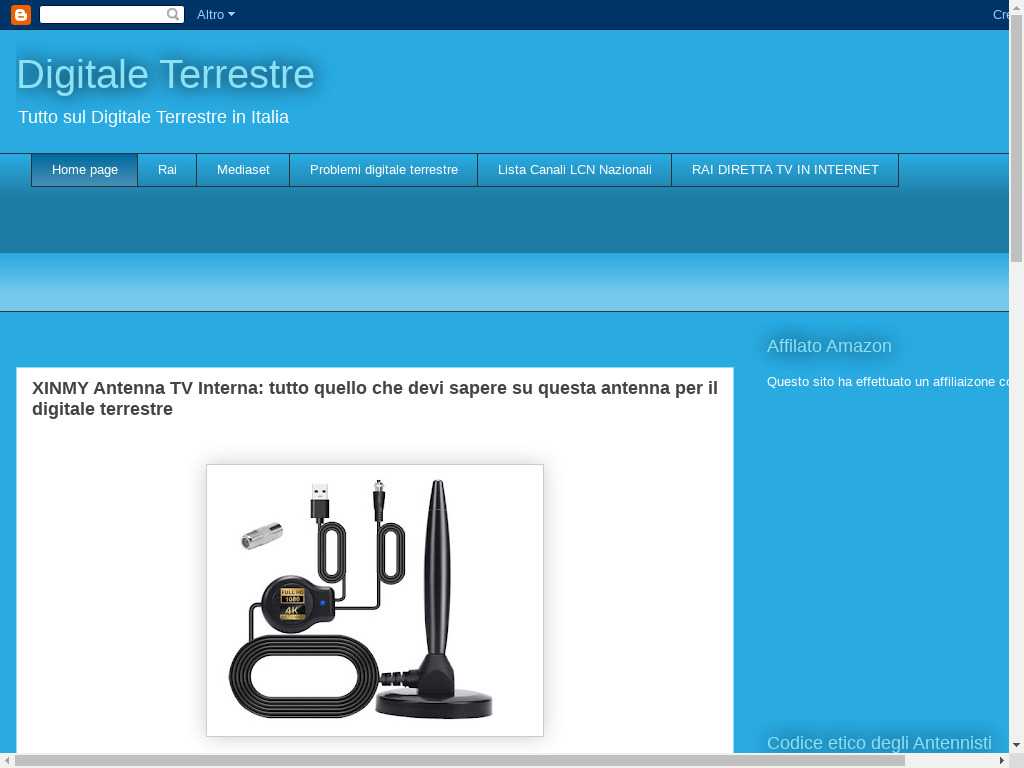This screenshot has height=768, width=1024.
Task: Open Lista Canali LCN Nazionali tab
Action: [x=575, y=170]
